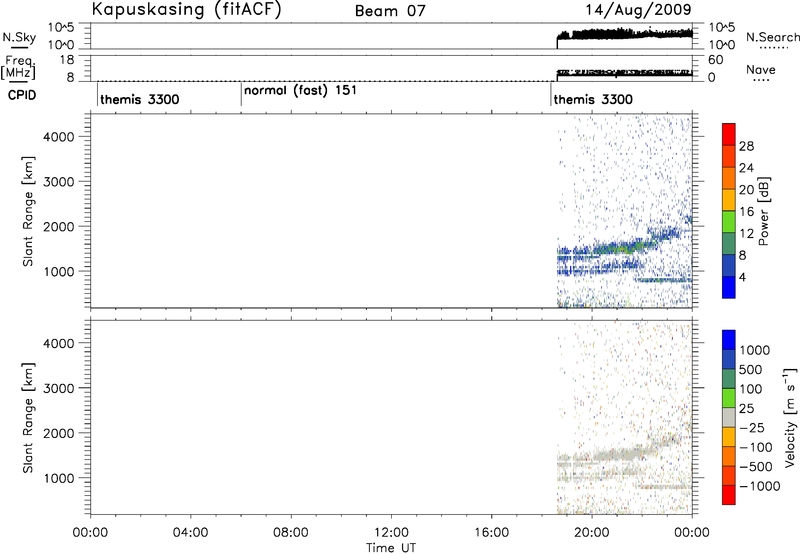Click the 20:00 time tick label

tap(591, 533)
